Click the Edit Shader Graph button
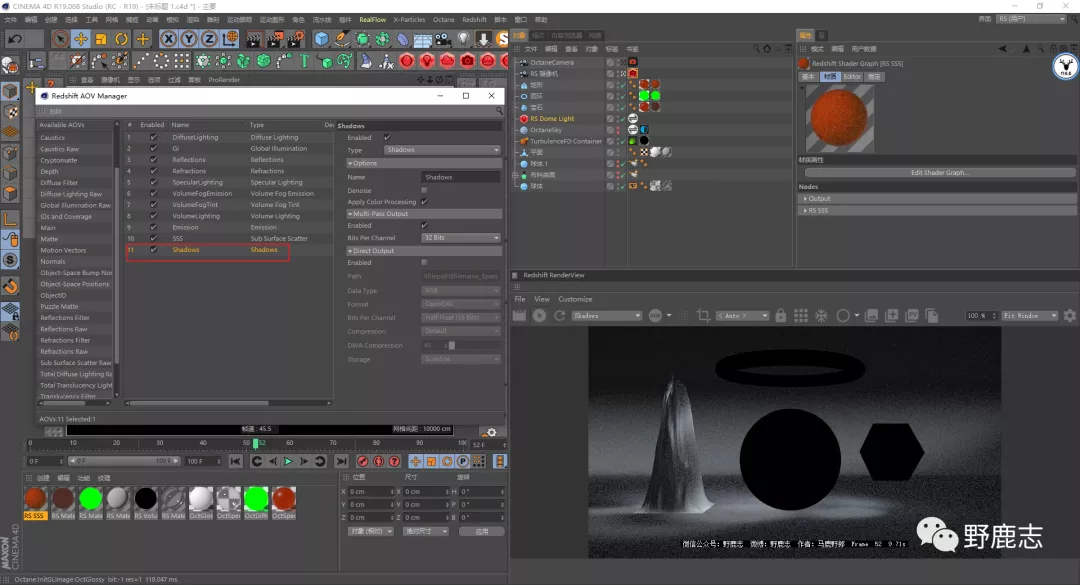This screenshot has width=1080, height=585. (938, 173)
